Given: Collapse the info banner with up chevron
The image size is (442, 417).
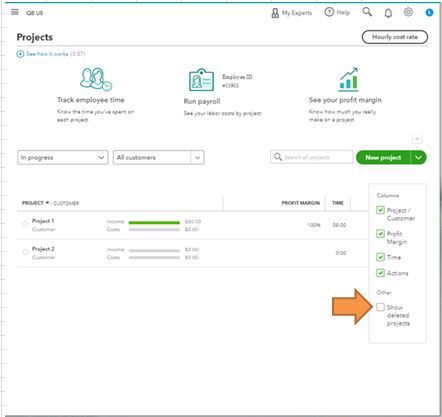Looking at the screenshot, I should [417, 139].
